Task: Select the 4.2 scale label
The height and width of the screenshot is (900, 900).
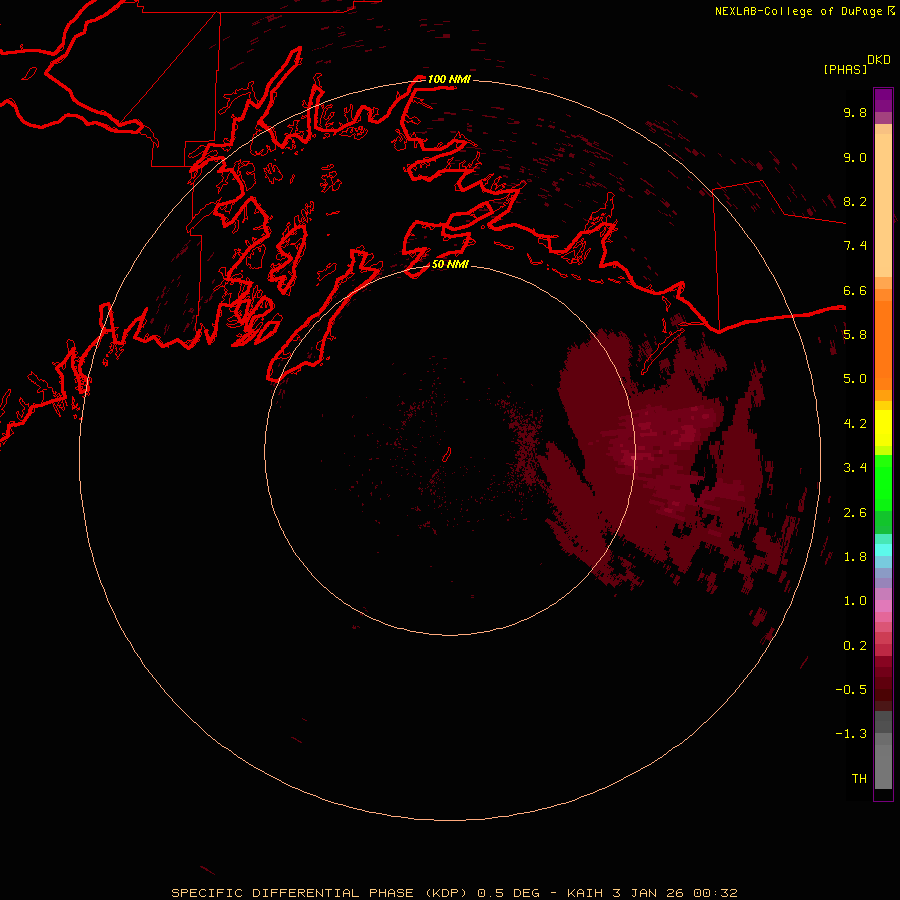Action: pyautogui.click(x=855, y=424)
